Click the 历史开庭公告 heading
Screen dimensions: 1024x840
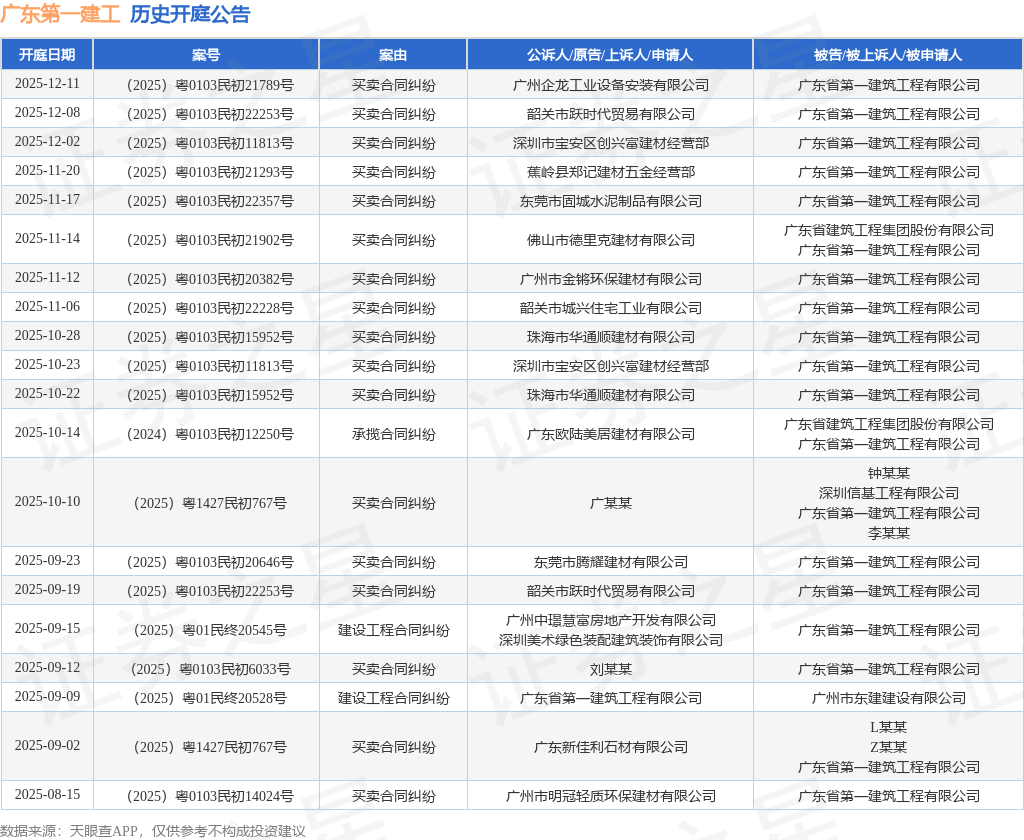pyautogui.click(x=190, y=14)
